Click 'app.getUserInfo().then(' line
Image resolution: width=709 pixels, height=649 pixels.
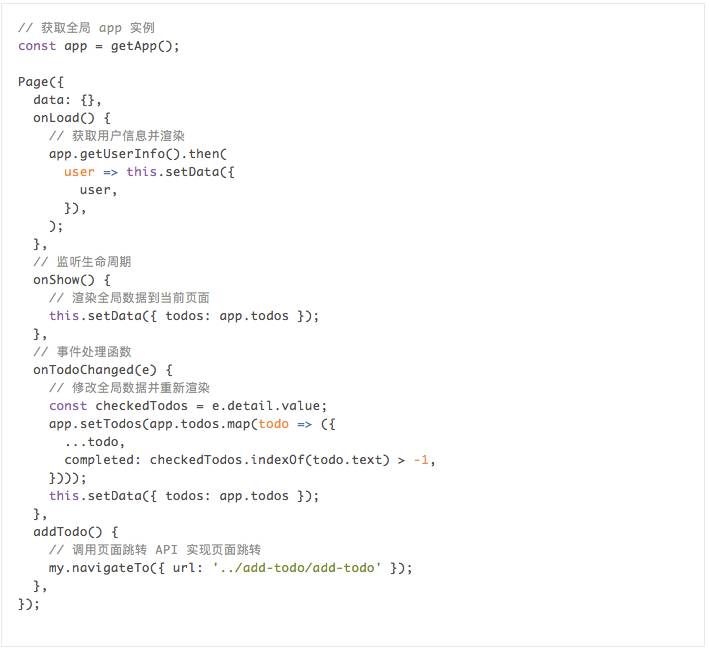138,154
